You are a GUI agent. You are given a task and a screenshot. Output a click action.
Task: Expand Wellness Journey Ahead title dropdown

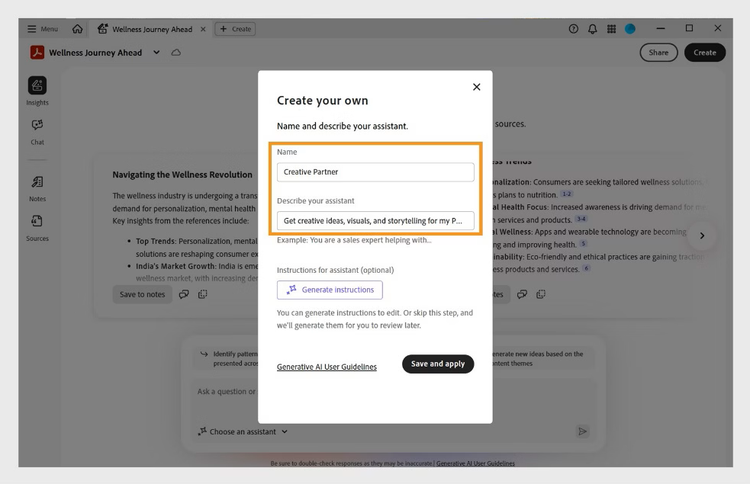pyautogui.click(x=156, y=52)
